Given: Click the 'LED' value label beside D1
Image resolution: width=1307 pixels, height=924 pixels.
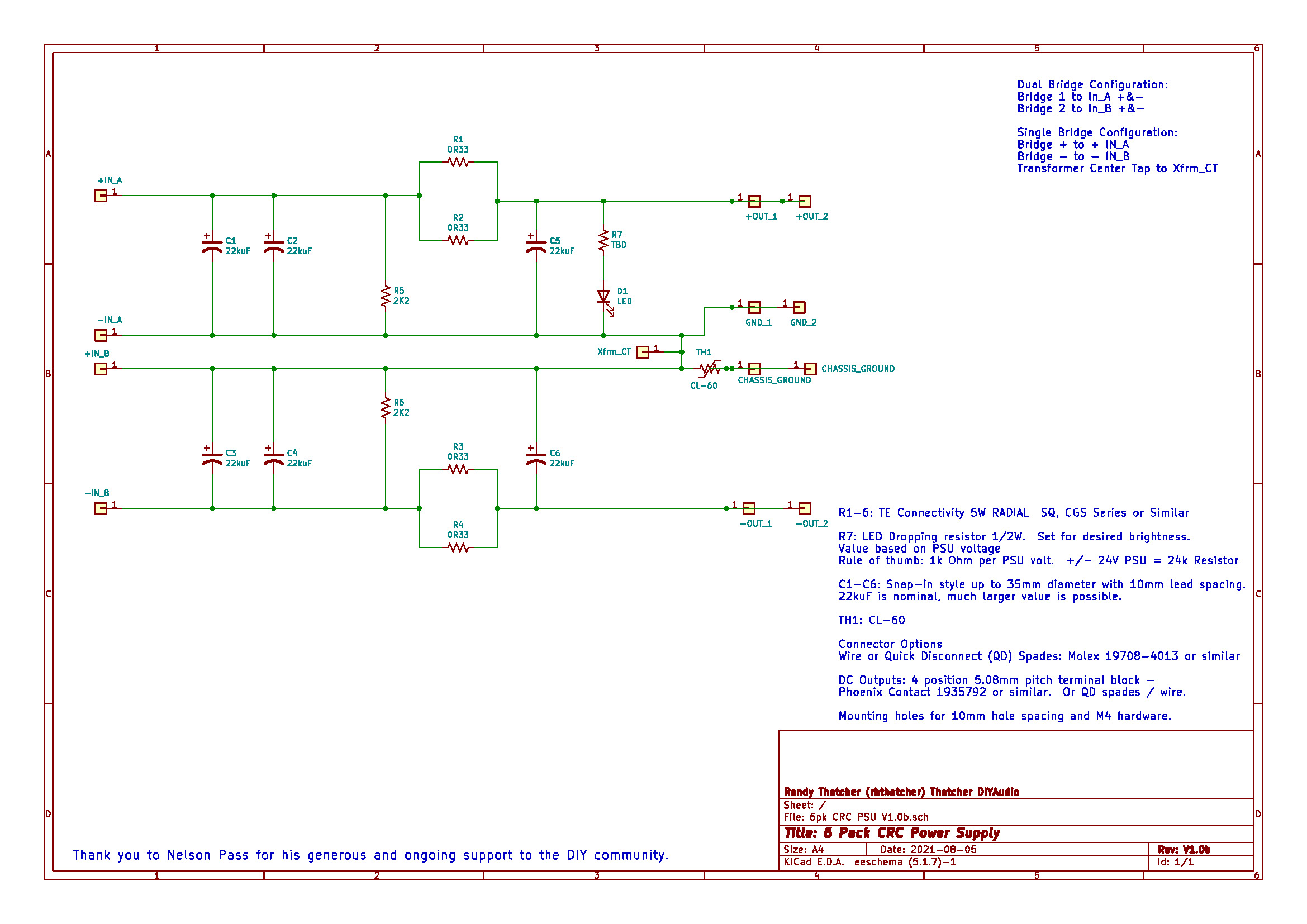Looking at the screenshot, I should point(625,302).
